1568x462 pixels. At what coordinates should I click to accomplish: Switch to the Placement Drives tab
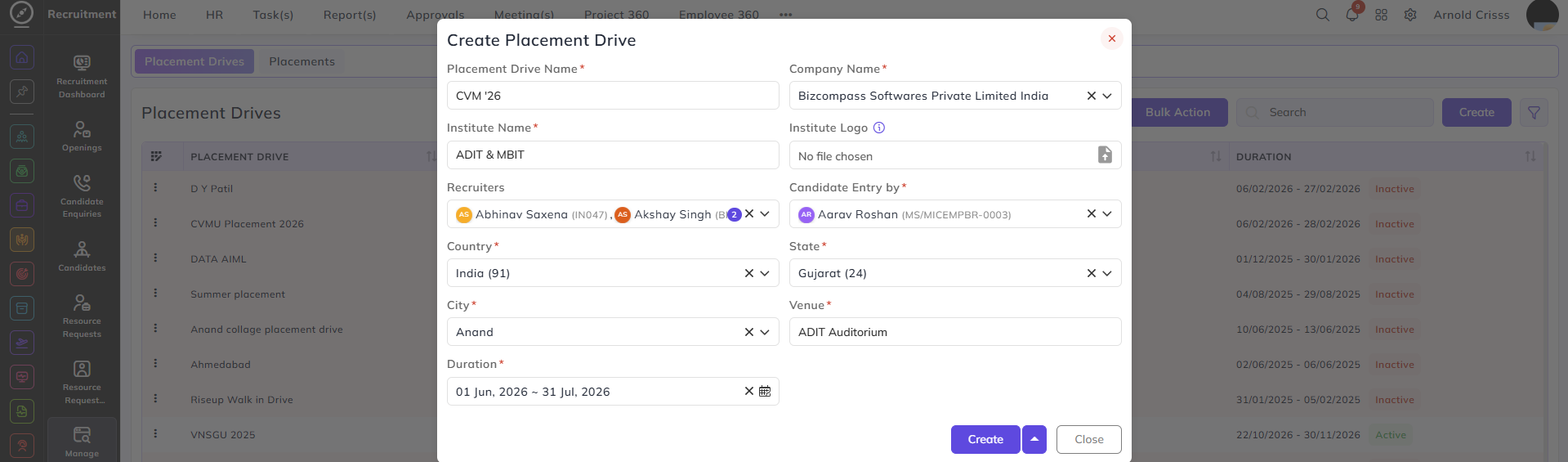coord(194,61)
